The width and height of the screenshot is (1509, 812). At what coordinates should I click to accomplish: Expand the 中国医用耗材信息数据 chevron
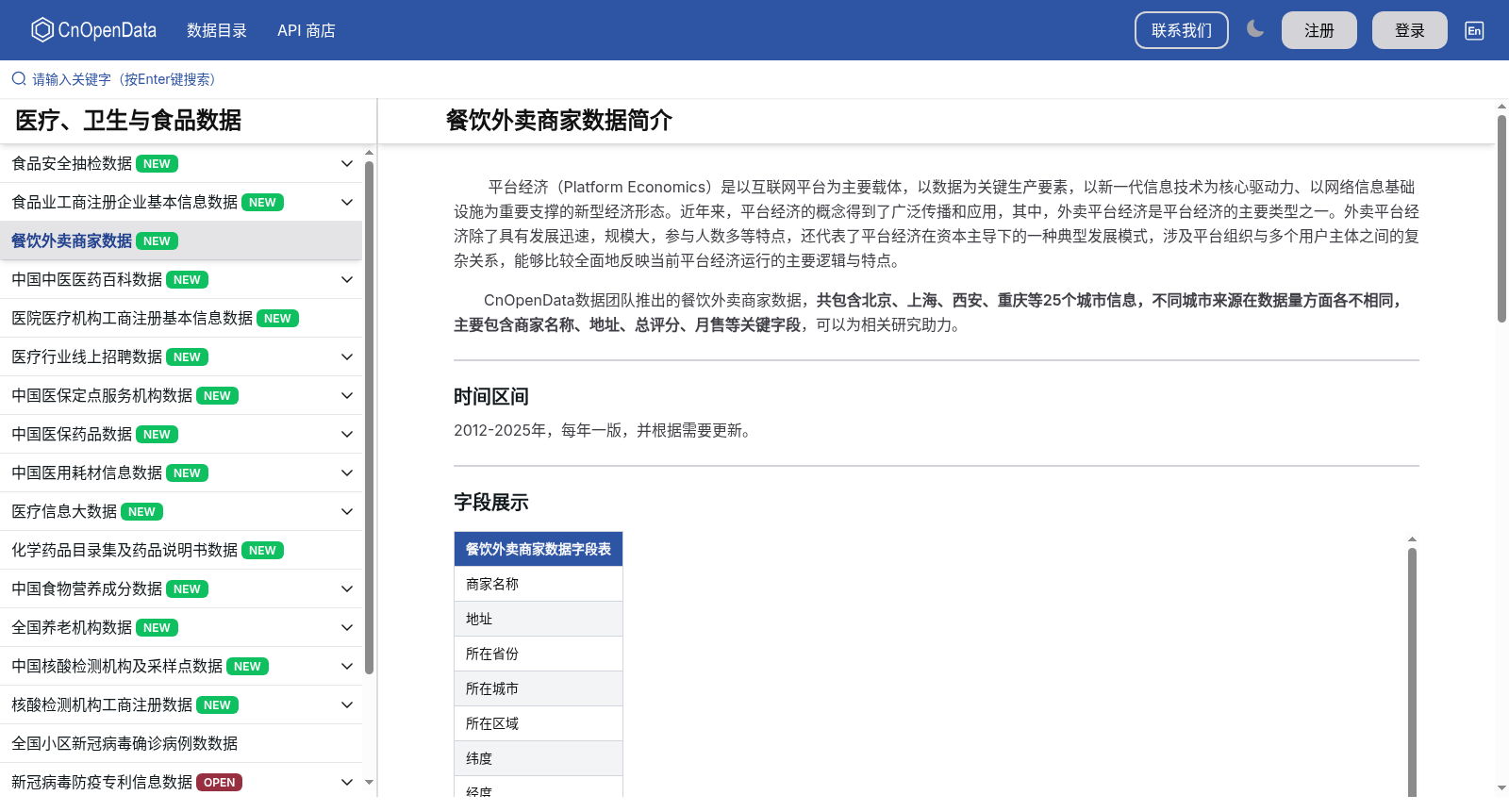point(347,473)
